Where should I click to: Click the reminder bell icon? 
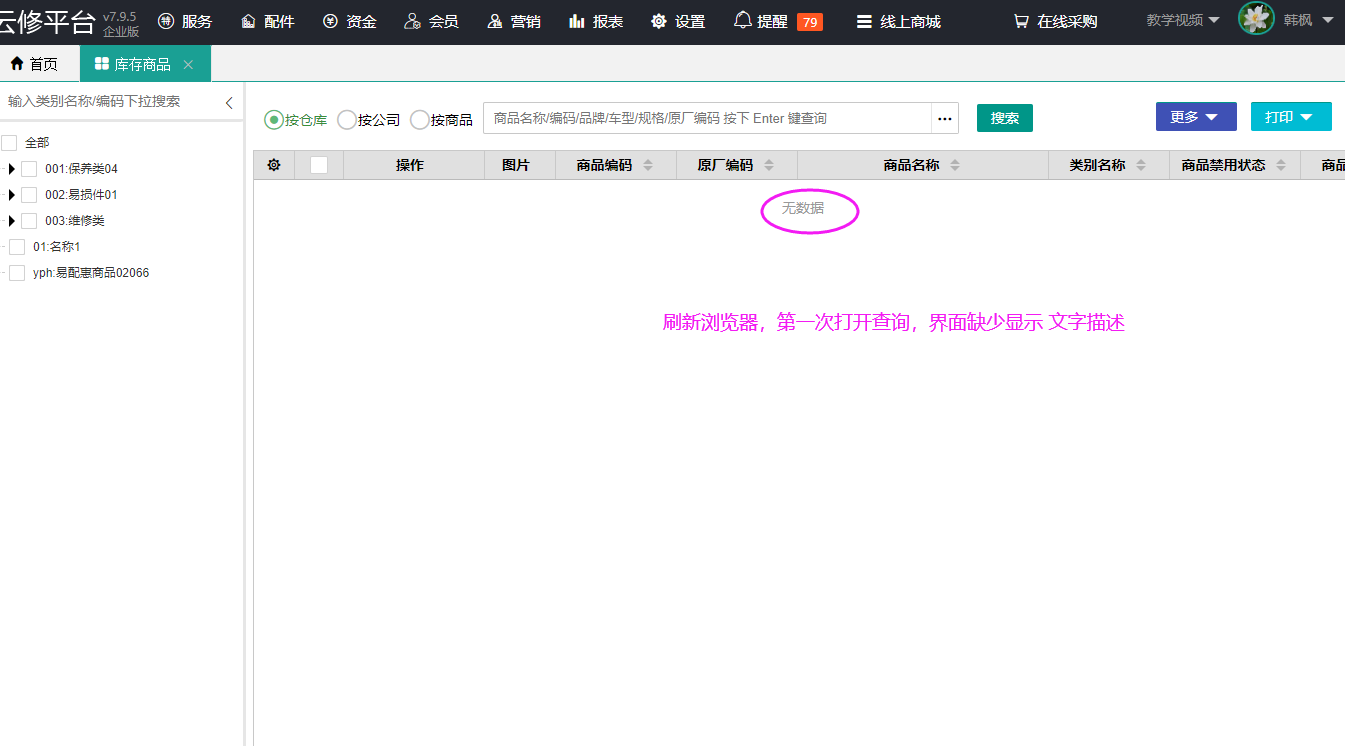[x=742, y=20]
